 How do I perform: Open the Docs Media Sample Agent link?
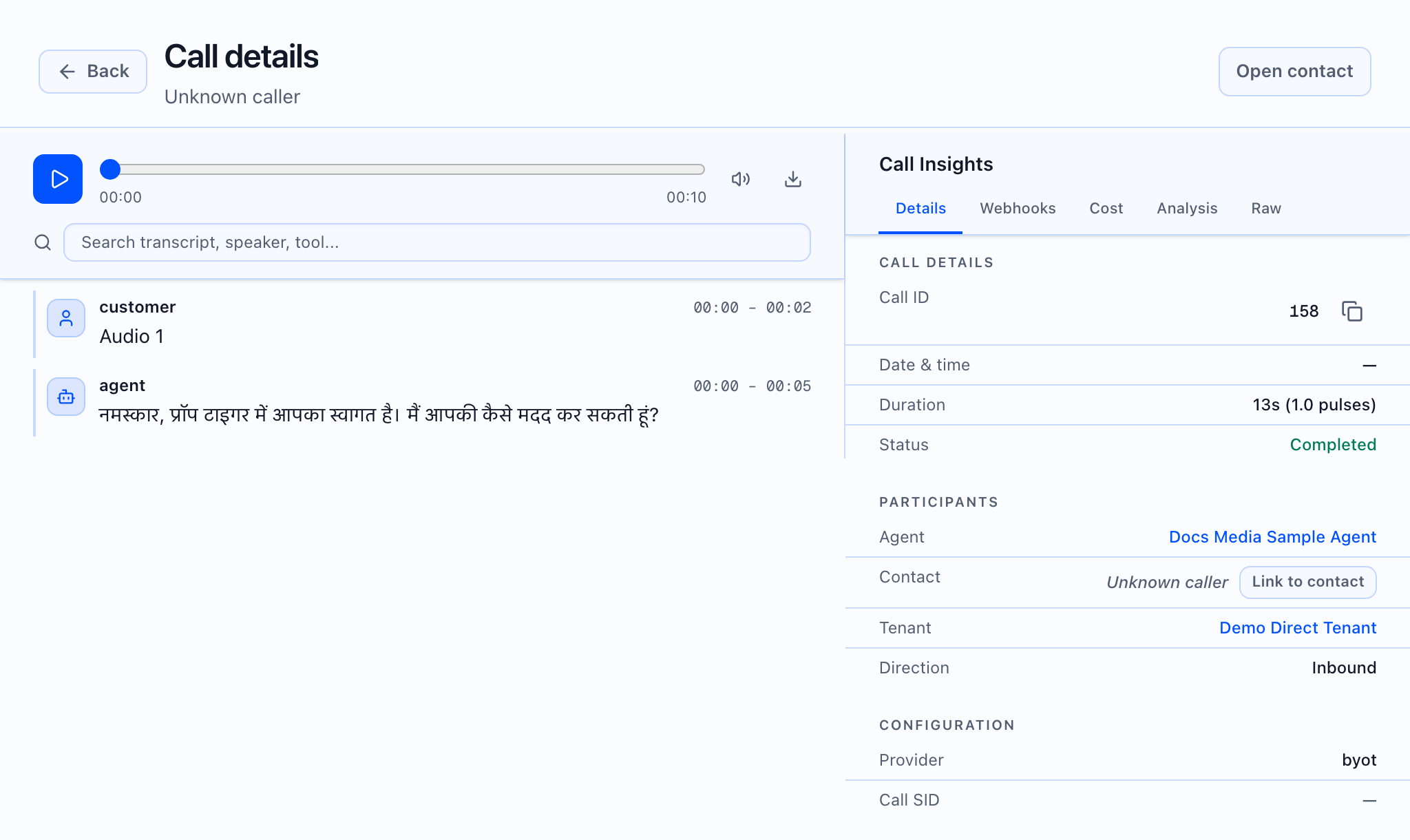point(1272,537)
